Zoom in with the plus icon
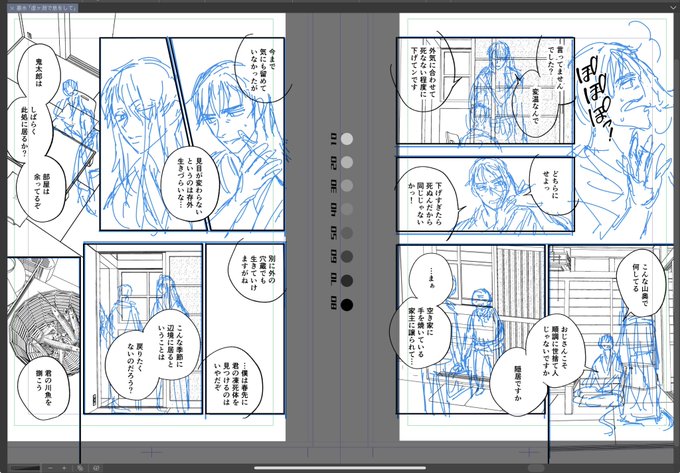 [64, 468]
